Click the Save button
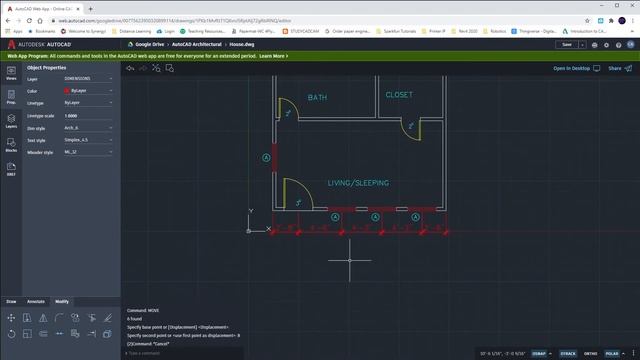Screen dimensions: 640x360 coord(567,45)
